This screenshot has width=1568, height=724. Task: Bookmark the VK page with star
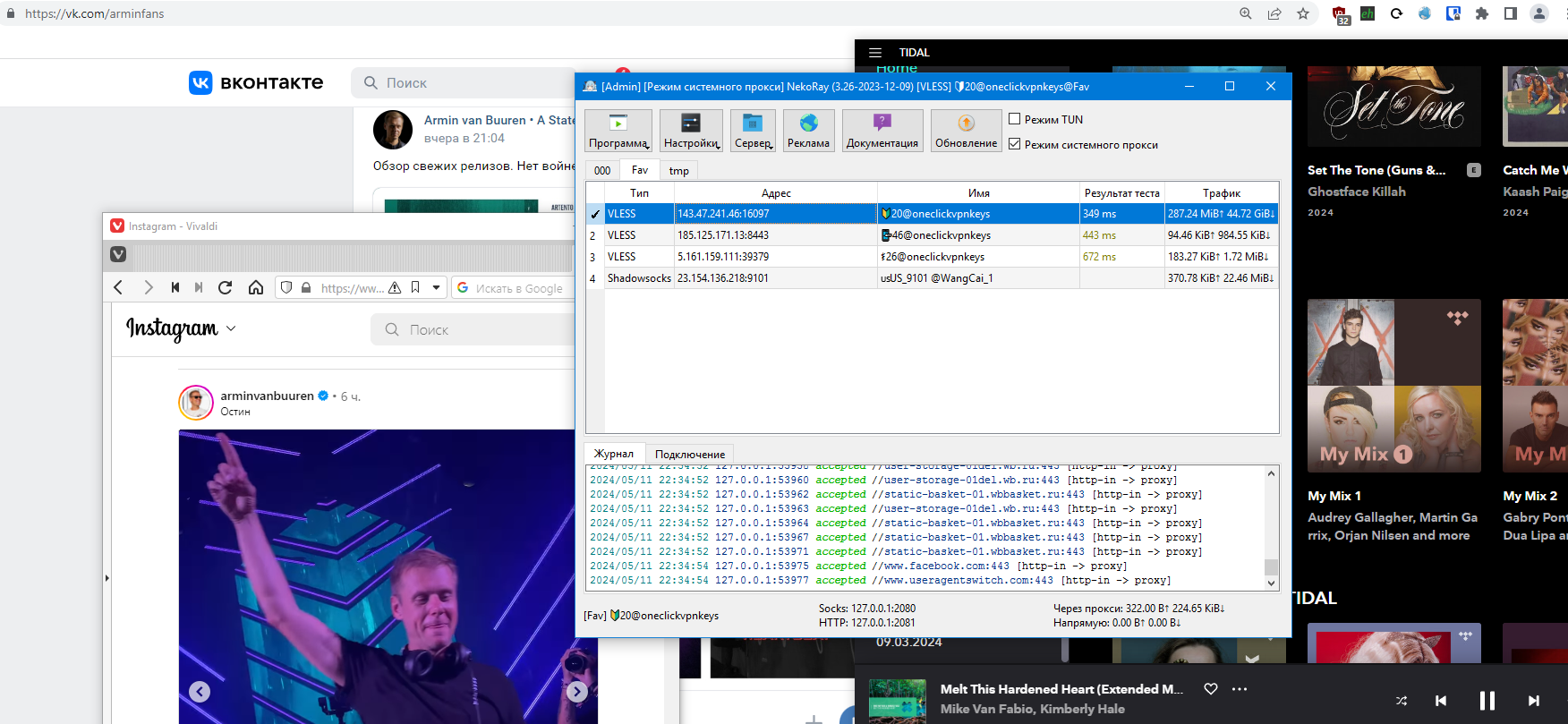pyautogui.click(x=1303, y=13)
